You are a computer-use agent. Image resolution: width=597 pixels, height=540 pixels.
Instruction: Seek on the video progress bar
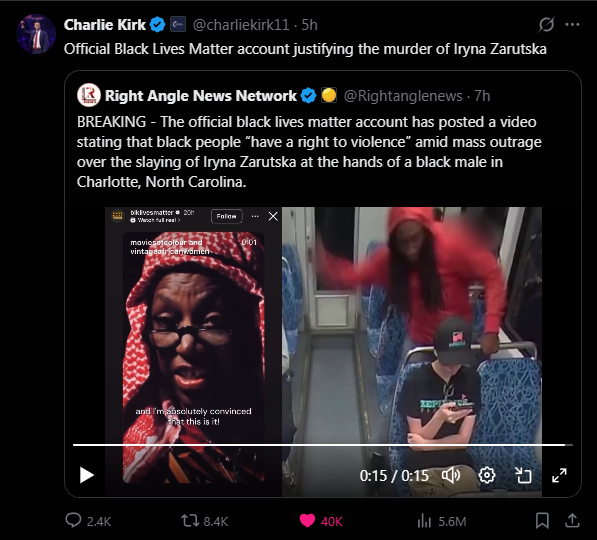(322, 444)
